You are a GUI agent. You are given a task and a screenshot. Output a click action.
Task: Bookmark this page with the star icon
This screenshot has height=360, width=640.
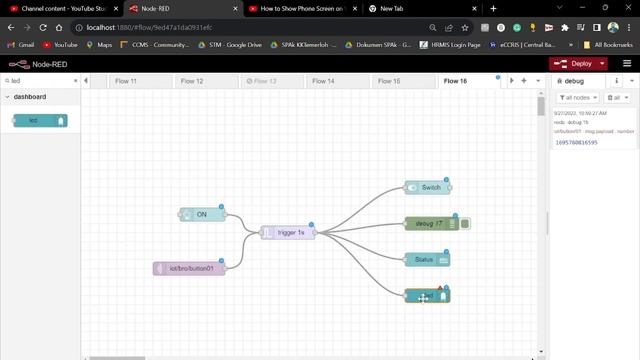[464, 28]
